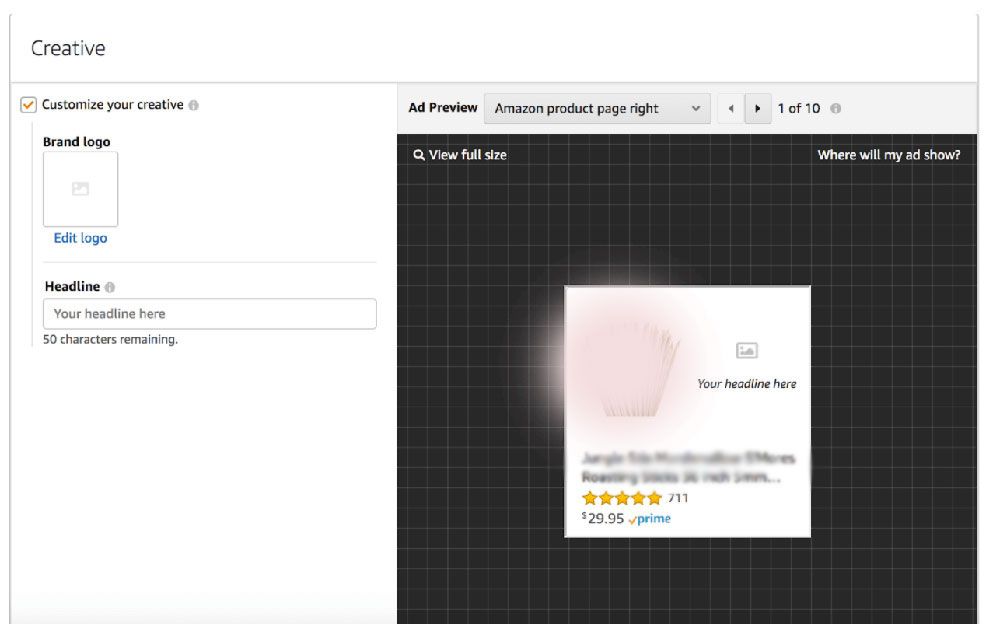Open View full size link
1000x636 pixels.
[467, 155]
